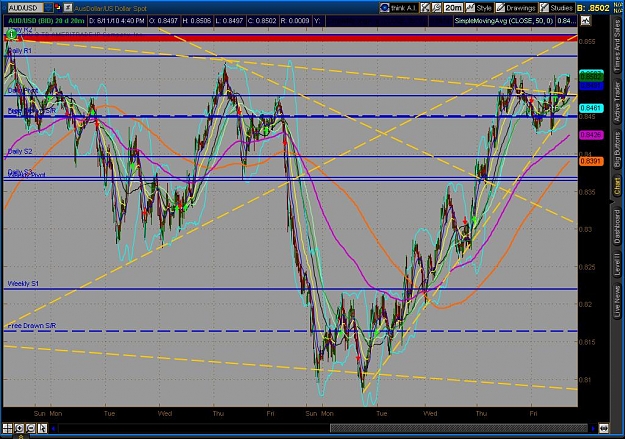625x439 pixels.
Task: Click the grid layout icon at bottom left
Action: click(8, 428)
